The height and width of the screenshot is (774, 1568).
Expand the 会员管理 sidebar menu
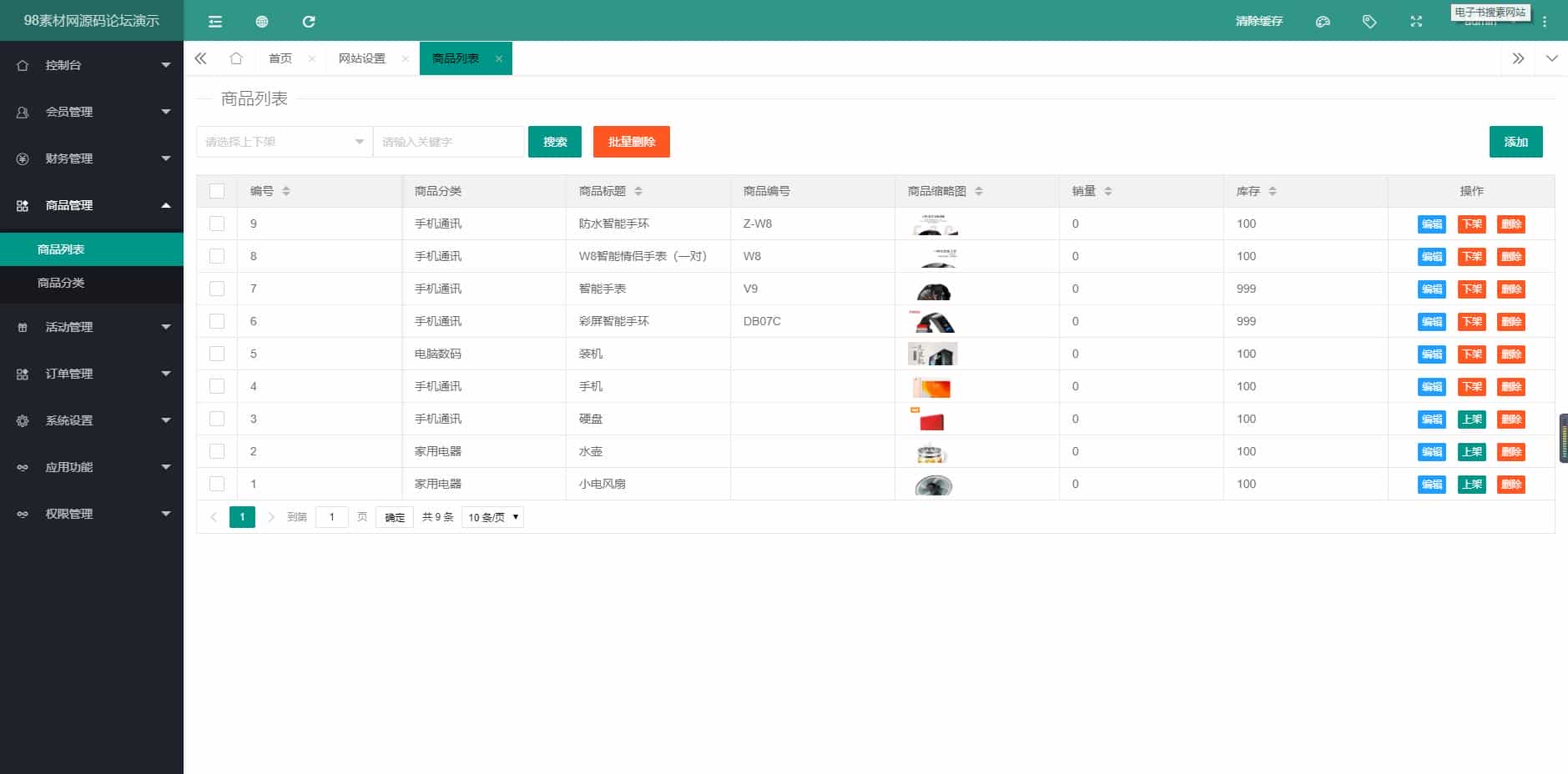click(92, 112)
